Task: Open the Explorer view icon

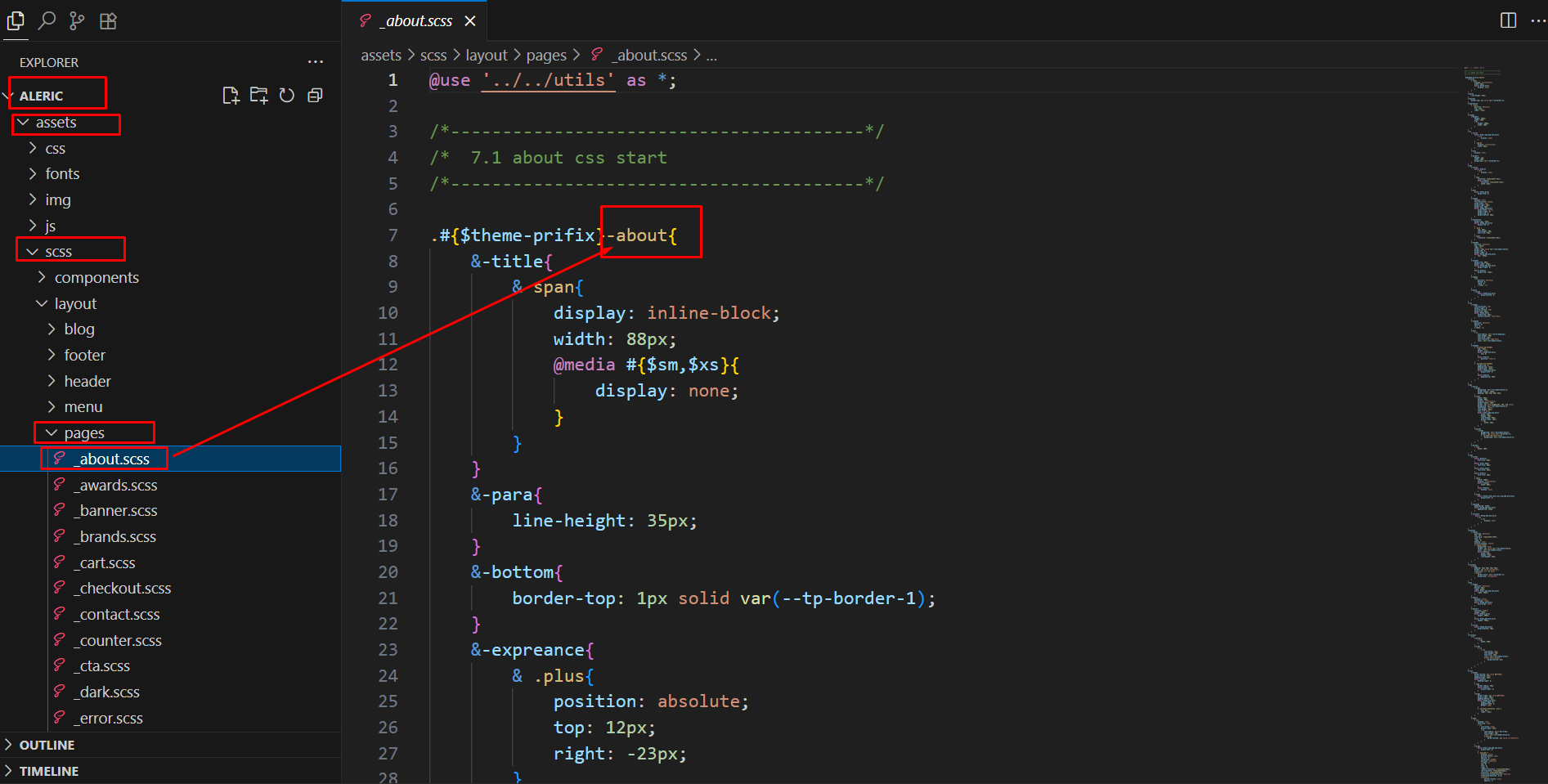Action: (x=16, y=20)
